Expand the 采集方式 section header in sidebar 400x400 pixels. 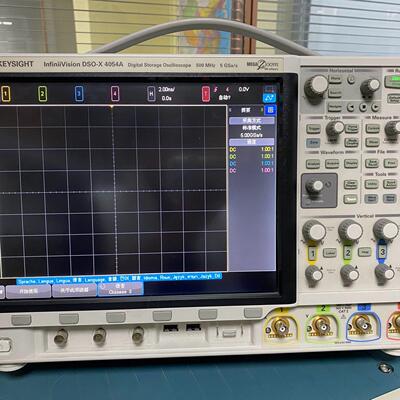(x=252, y=121)
